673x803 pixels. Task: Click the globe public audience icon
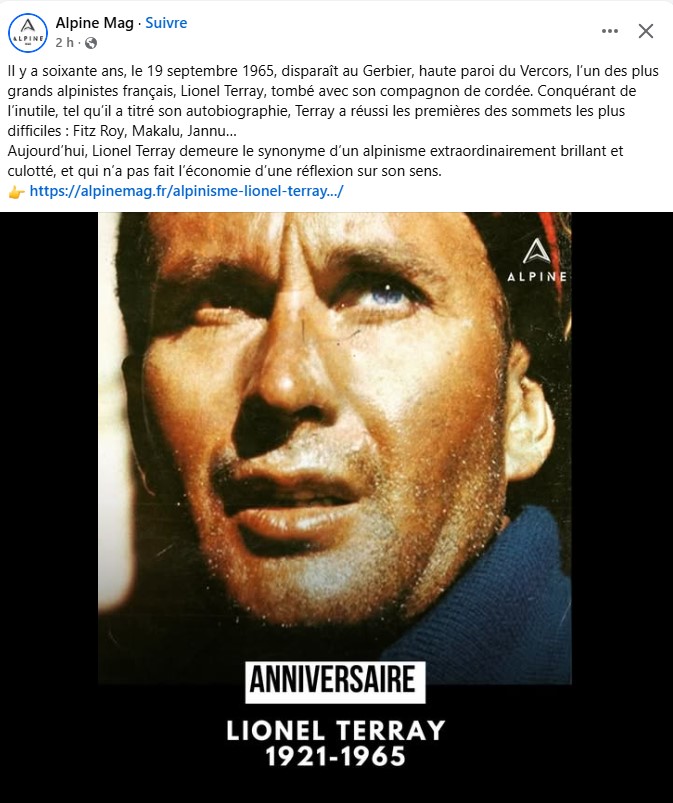click(x=91, y=43)
